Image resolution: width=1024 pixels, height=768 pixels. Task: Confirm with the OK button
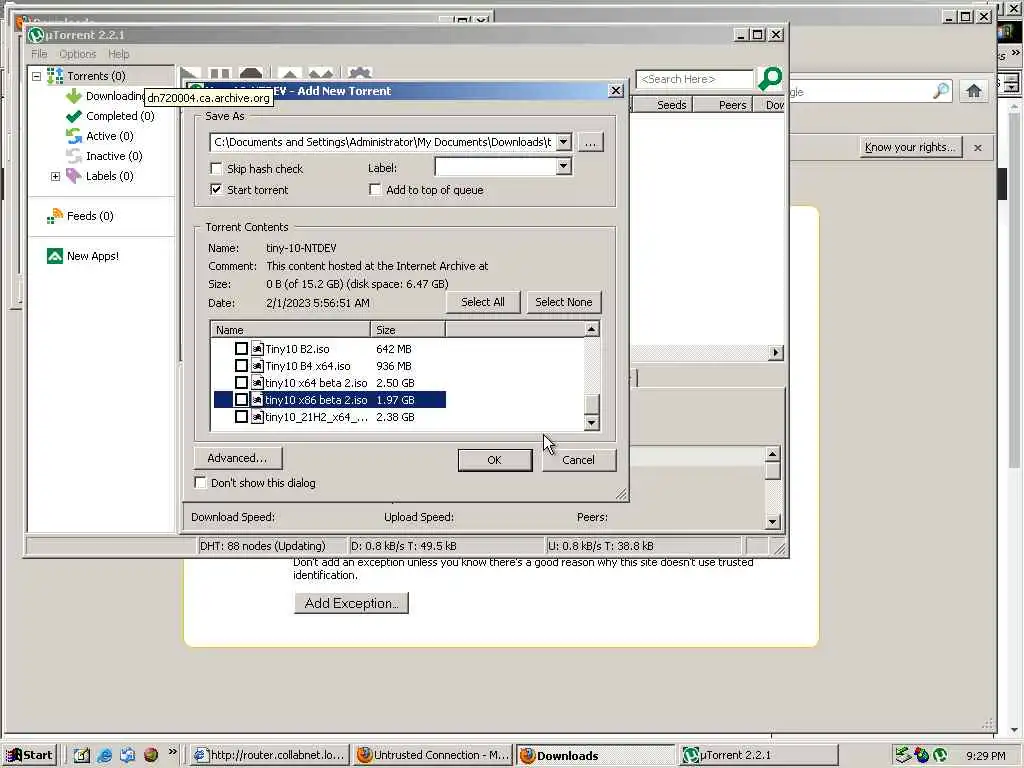495,460
